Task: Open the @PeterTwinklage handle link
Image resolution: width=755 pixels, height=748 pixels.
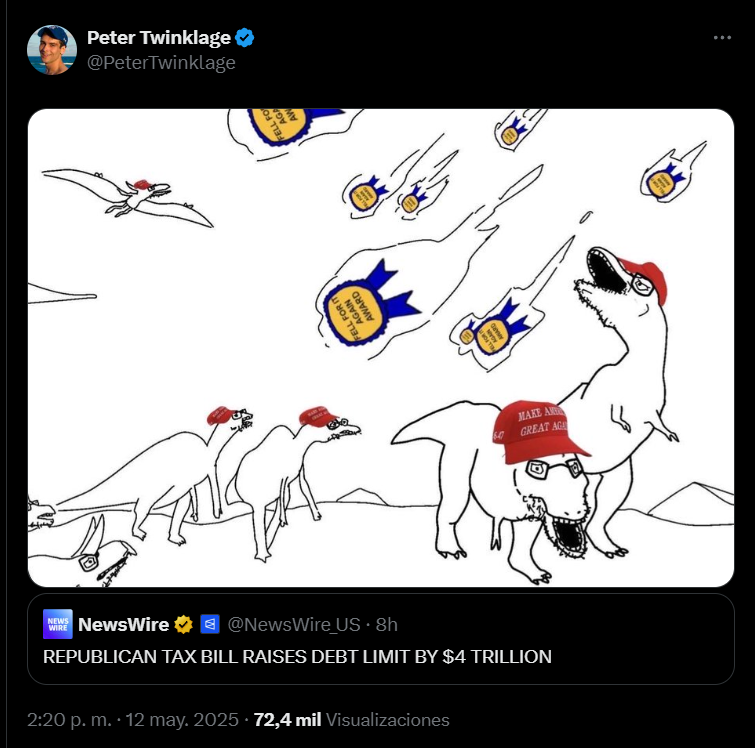Action: pyautogui.click(x=161, y=63)
